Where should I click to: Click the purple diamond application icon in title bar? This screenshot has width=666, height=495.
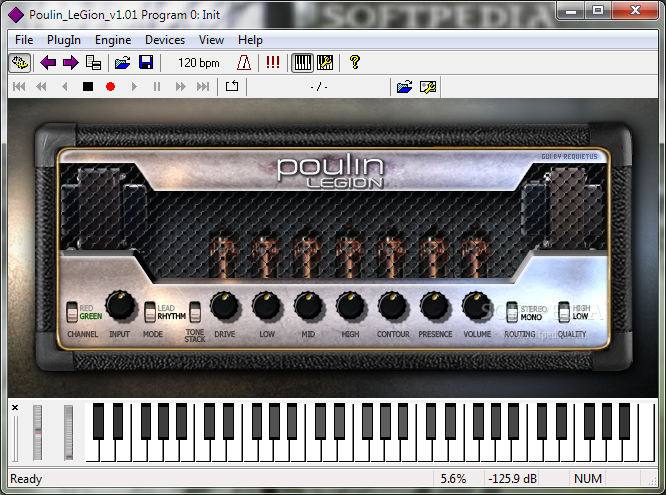click(16, 15)
